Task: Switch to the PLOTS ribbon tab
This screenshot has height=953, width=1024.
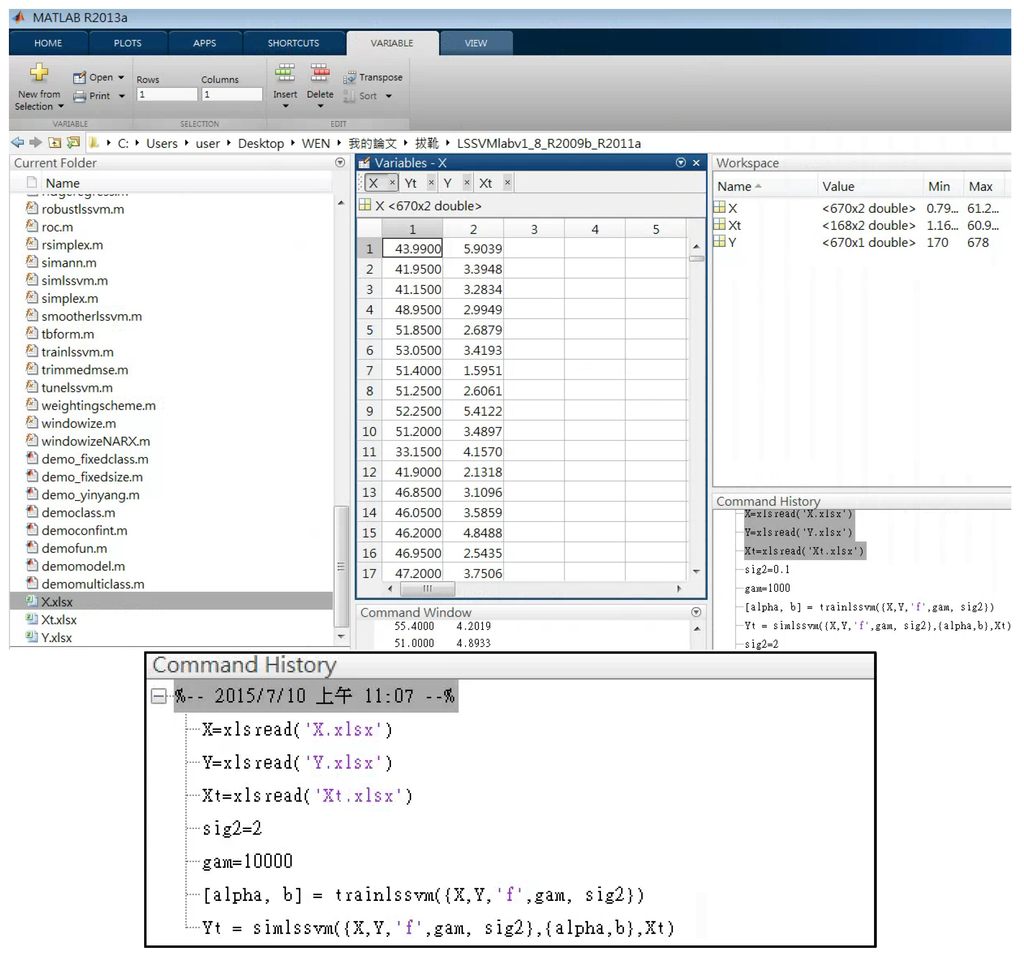Action: click(x=128, y=43)
